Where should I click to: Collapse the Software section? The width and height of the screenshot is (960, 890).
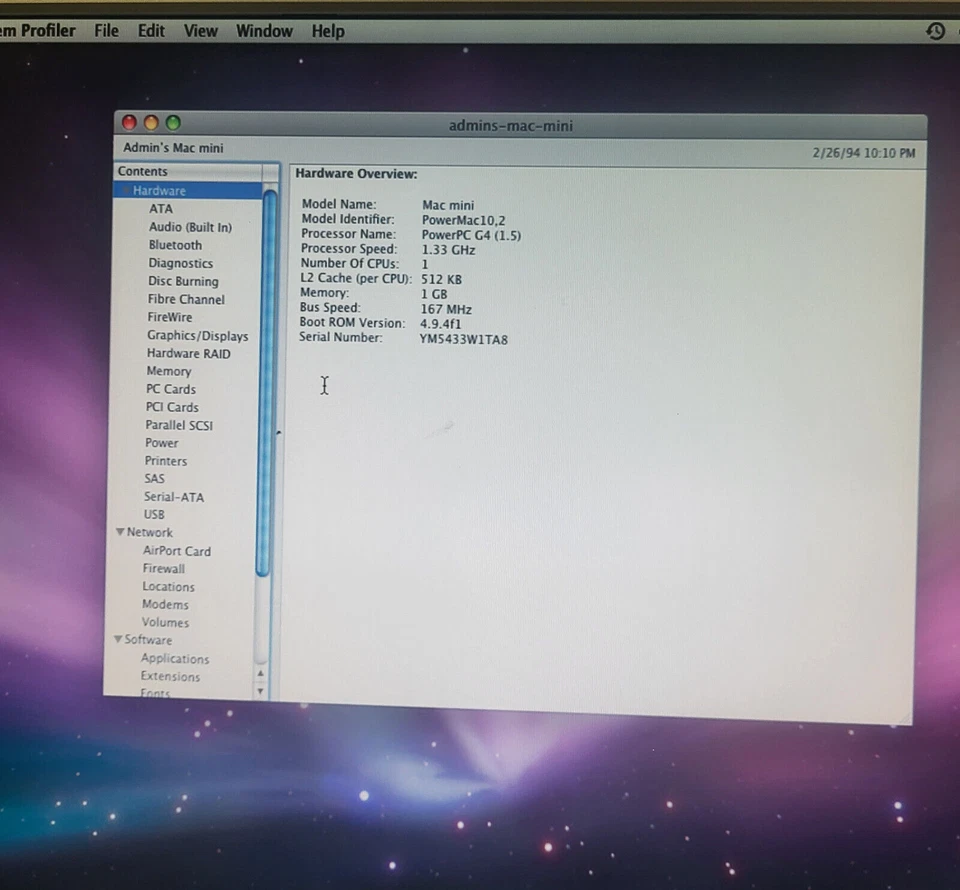(x=118, y=640)
